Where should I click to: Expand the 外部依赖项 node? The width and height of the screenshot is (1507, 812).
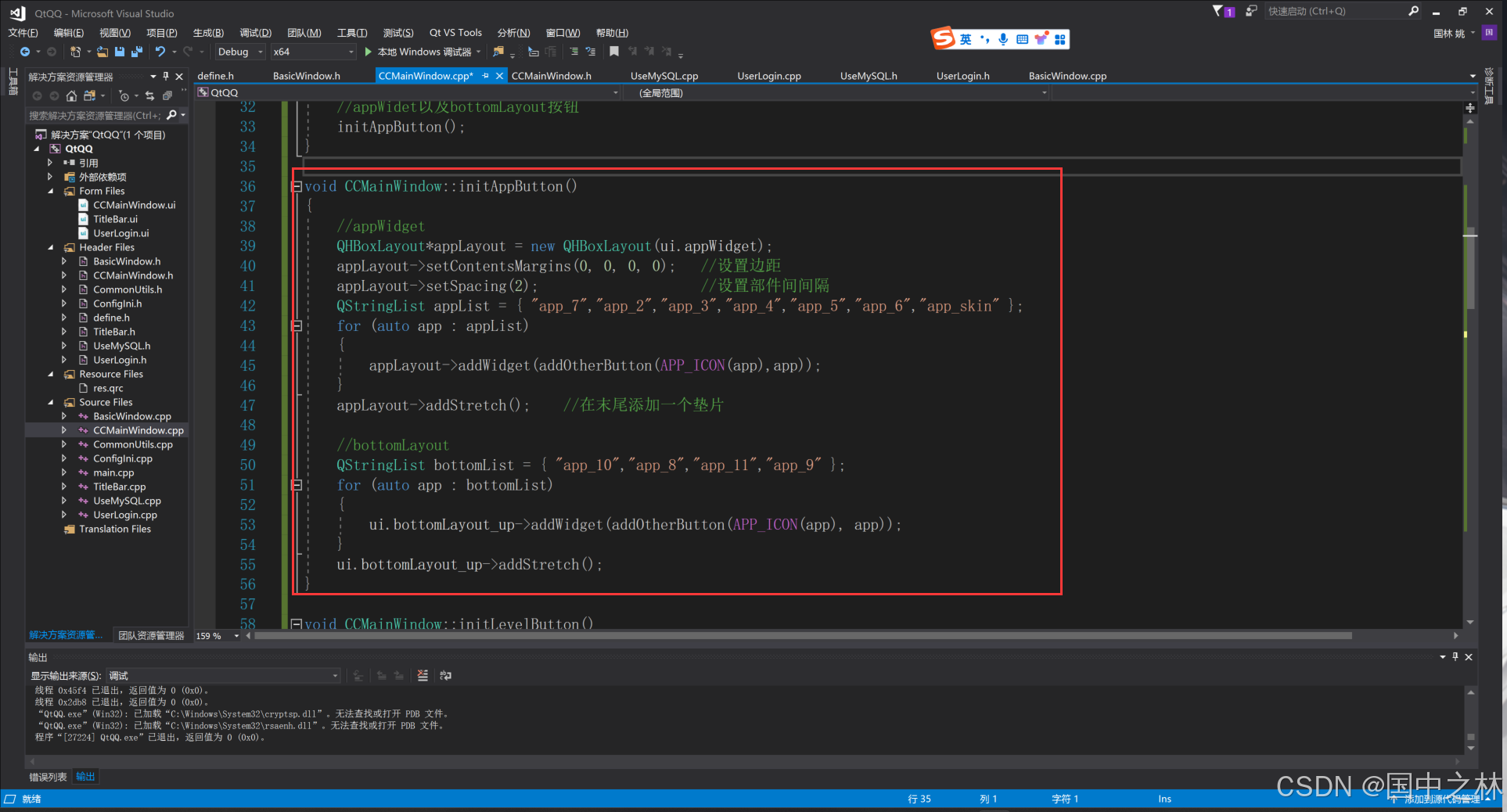coord(51,177)
